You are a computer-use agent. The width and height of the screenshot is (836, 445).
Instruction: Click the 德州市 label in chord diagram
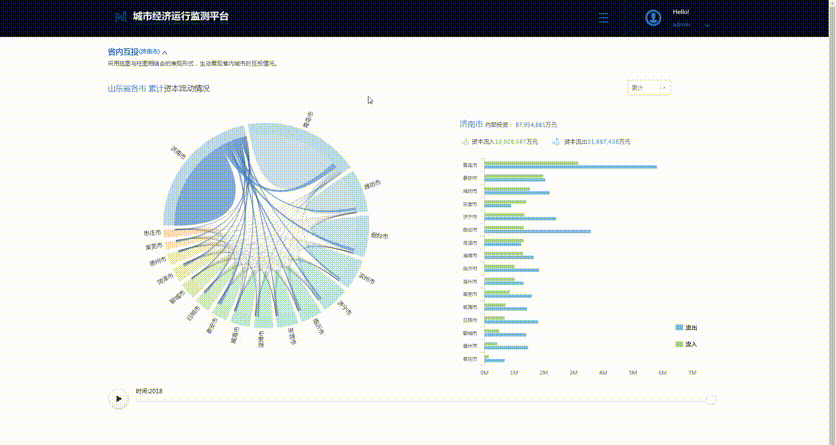point(158,261)
